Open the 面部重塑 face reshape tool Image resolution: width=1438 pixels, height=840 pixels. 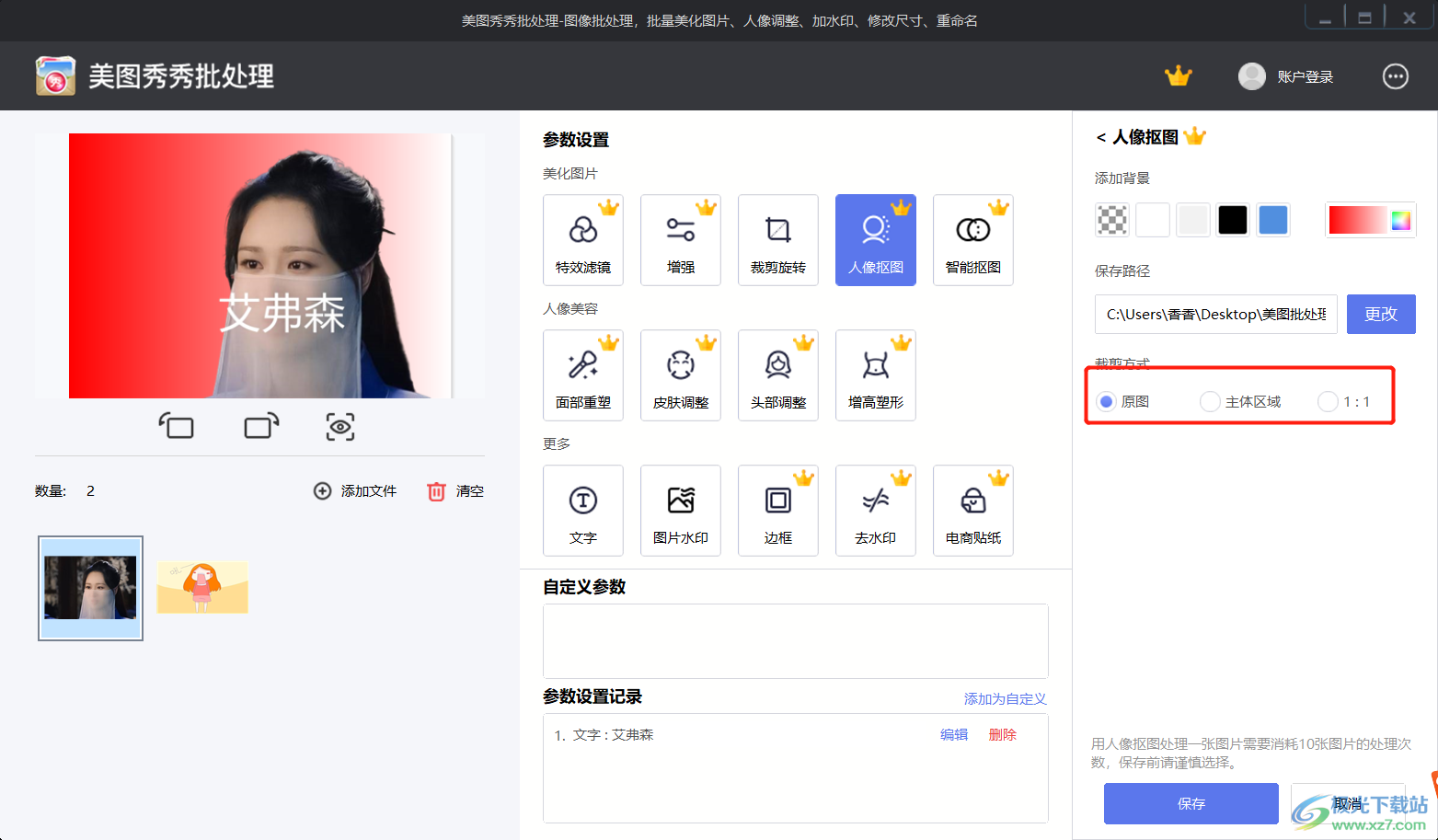[x=583, y=375]
